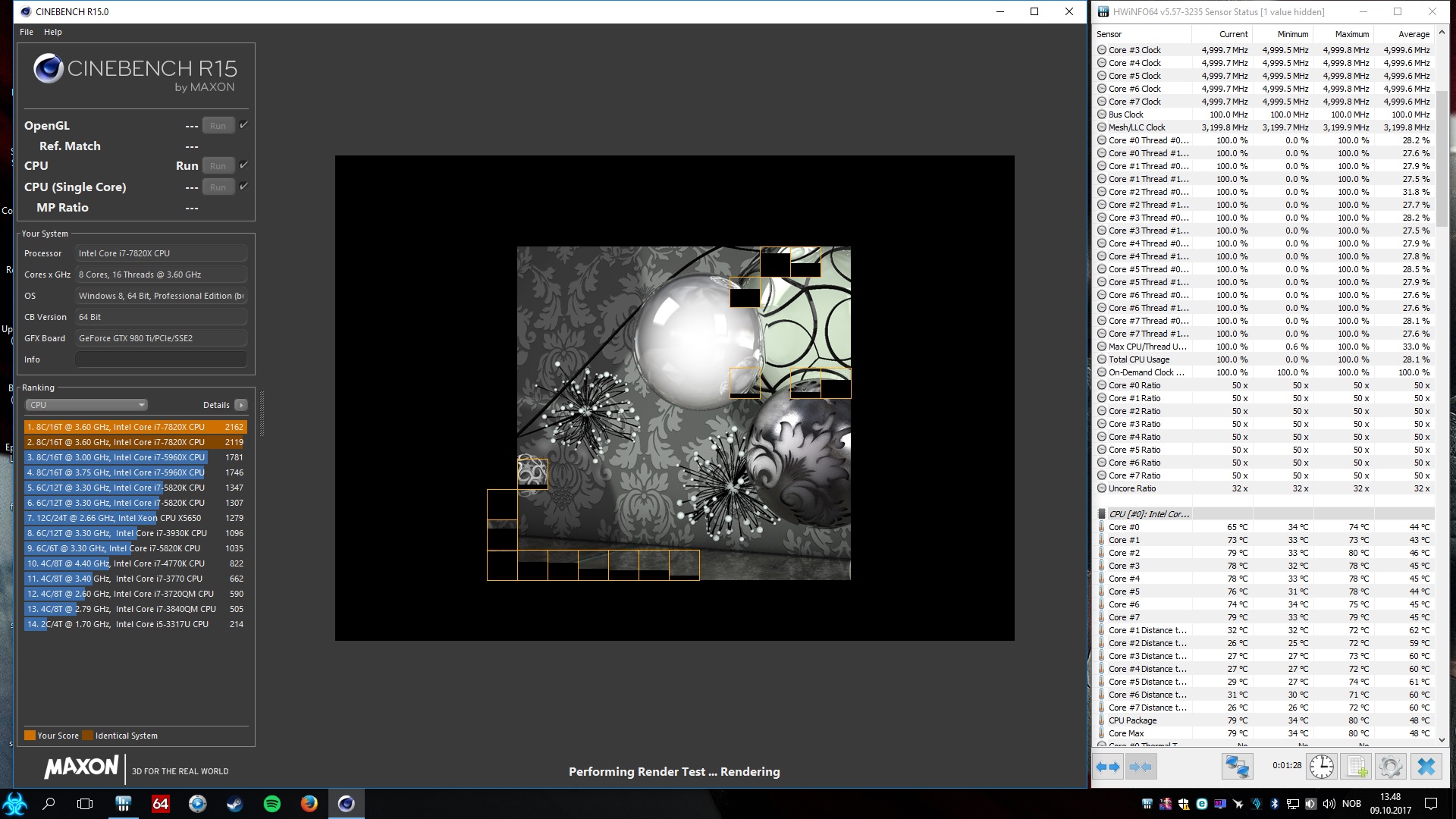
Task: Select ranking row i7-5960X @ 3.00 GHz
Action: tap(136, 457)
